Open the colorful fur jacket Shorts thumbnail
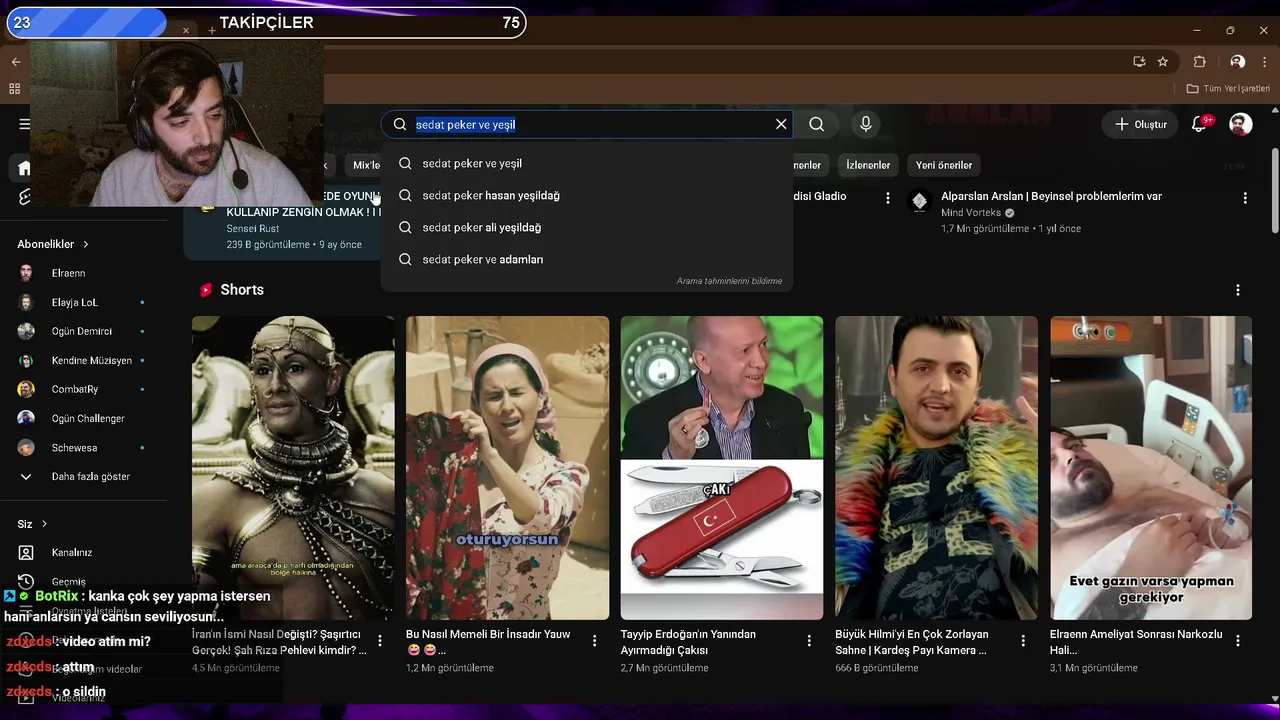The height and width of the screenshot is (720, 1280). point(936,468)
